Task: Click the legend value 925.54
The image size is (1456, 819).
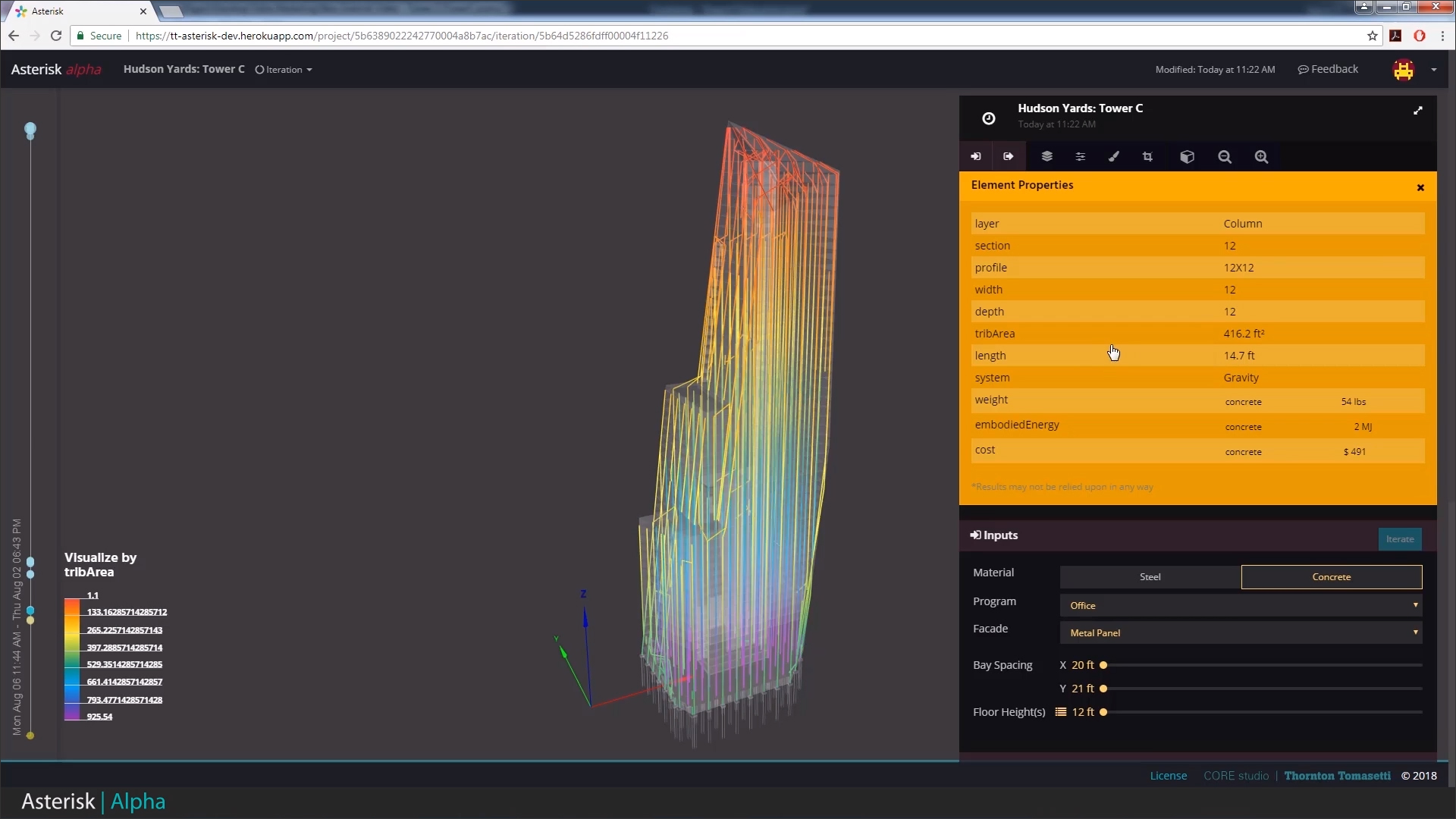Action: (x=99, y=717)
